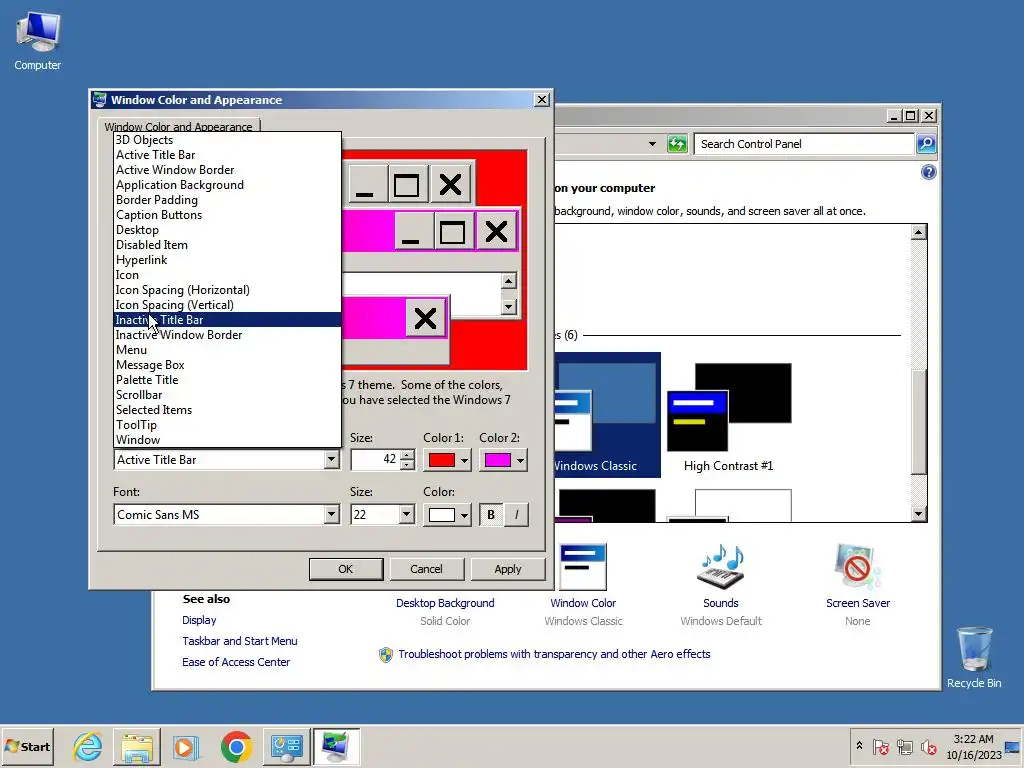Select Window at bottom of item list
Viewport: 1024px width, 768px height.
tap(227, 440)
